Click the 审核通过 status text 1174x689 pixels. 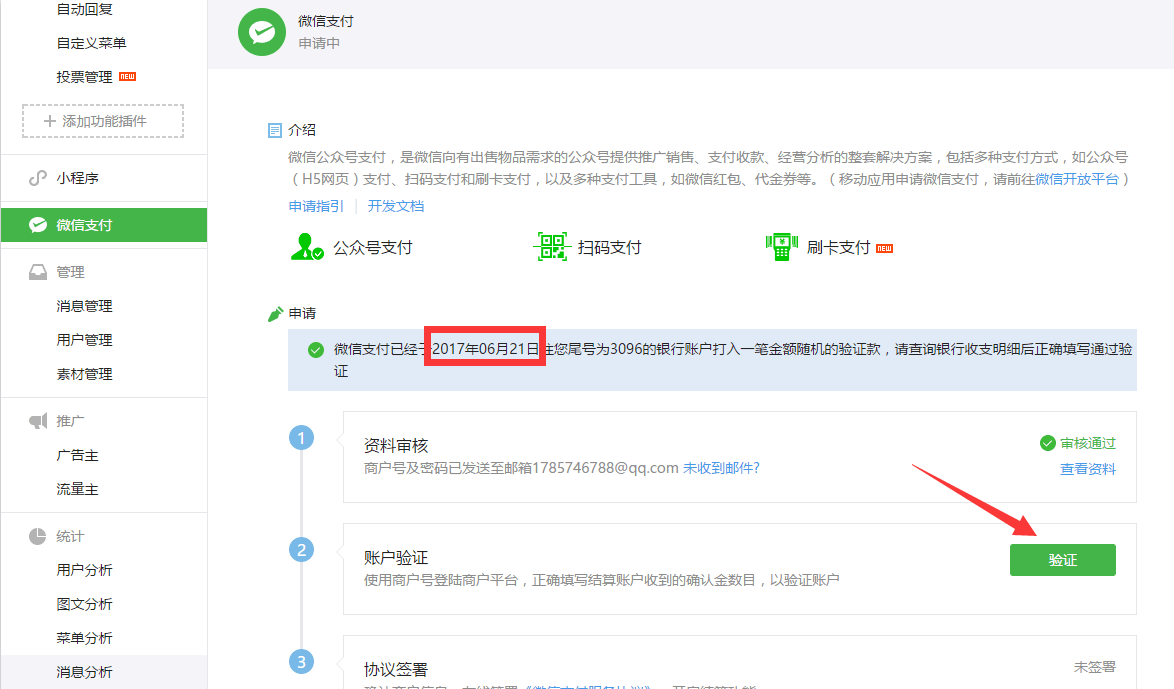(1088, 443)
